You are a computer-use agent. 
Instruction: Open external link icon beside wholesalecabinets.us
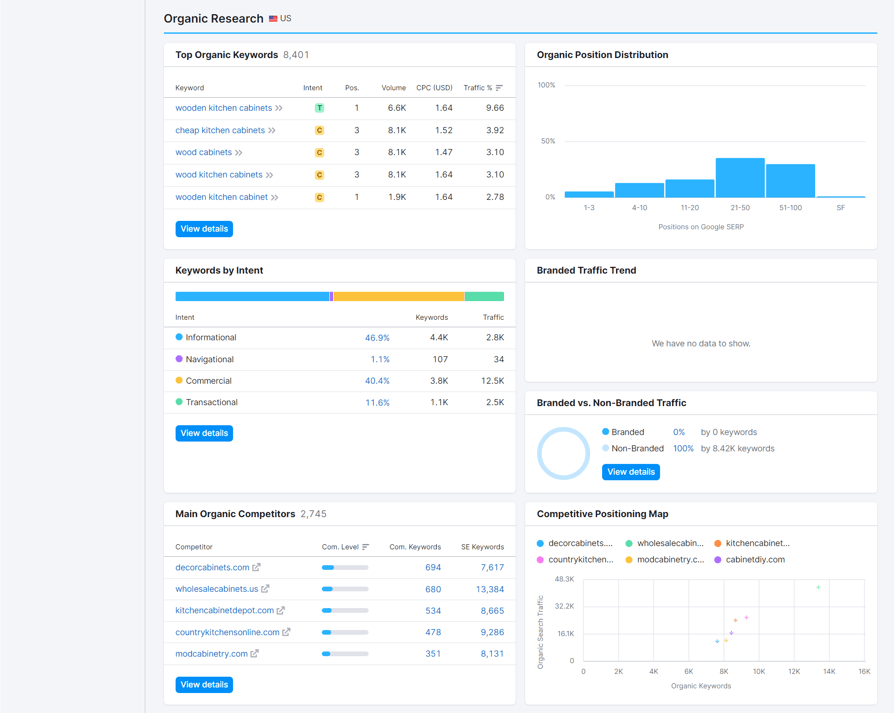coord(265,589)
